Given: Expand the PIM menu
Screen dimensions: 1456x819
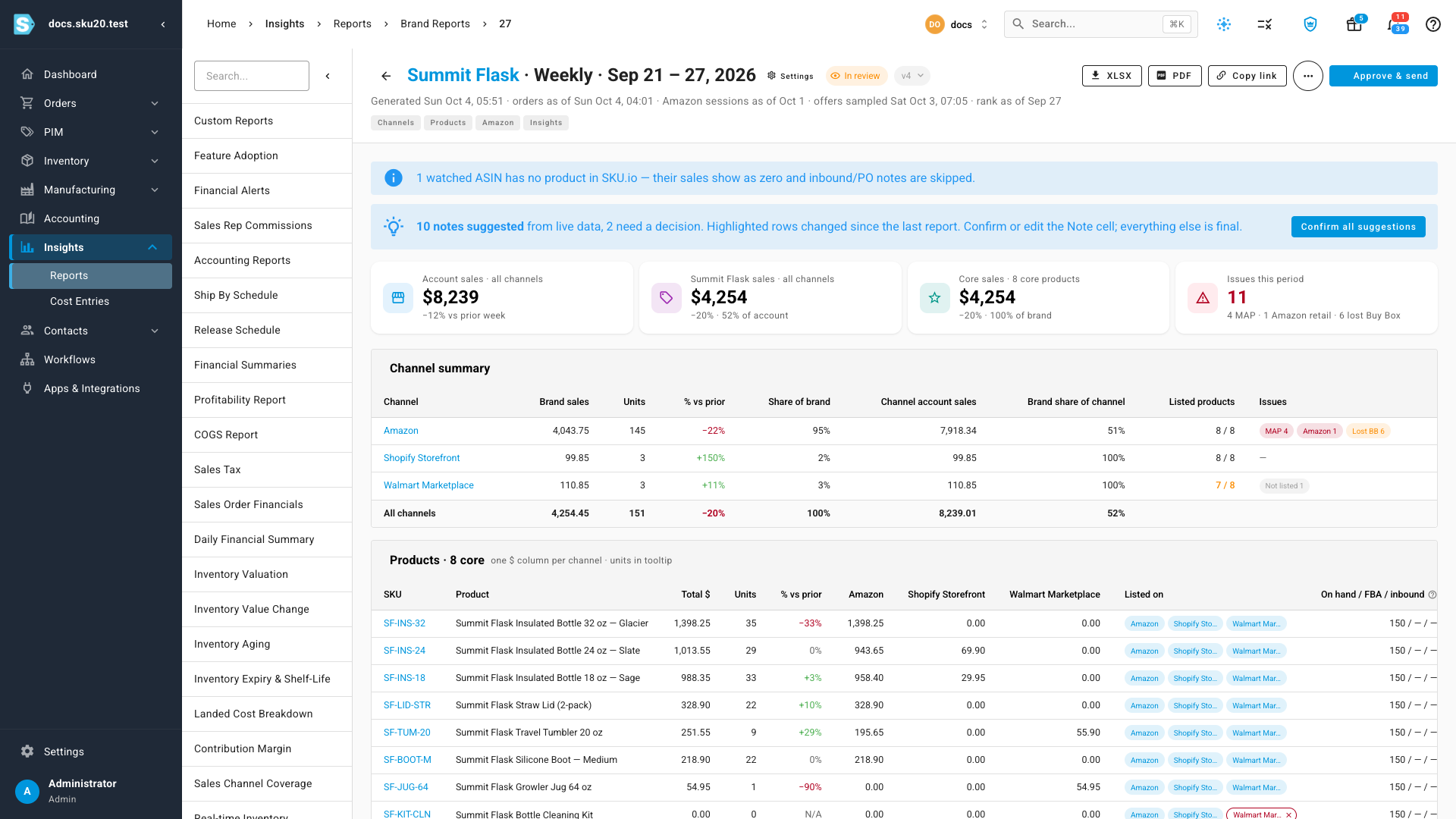Looking at the screenshot, I should pos(90,132).
